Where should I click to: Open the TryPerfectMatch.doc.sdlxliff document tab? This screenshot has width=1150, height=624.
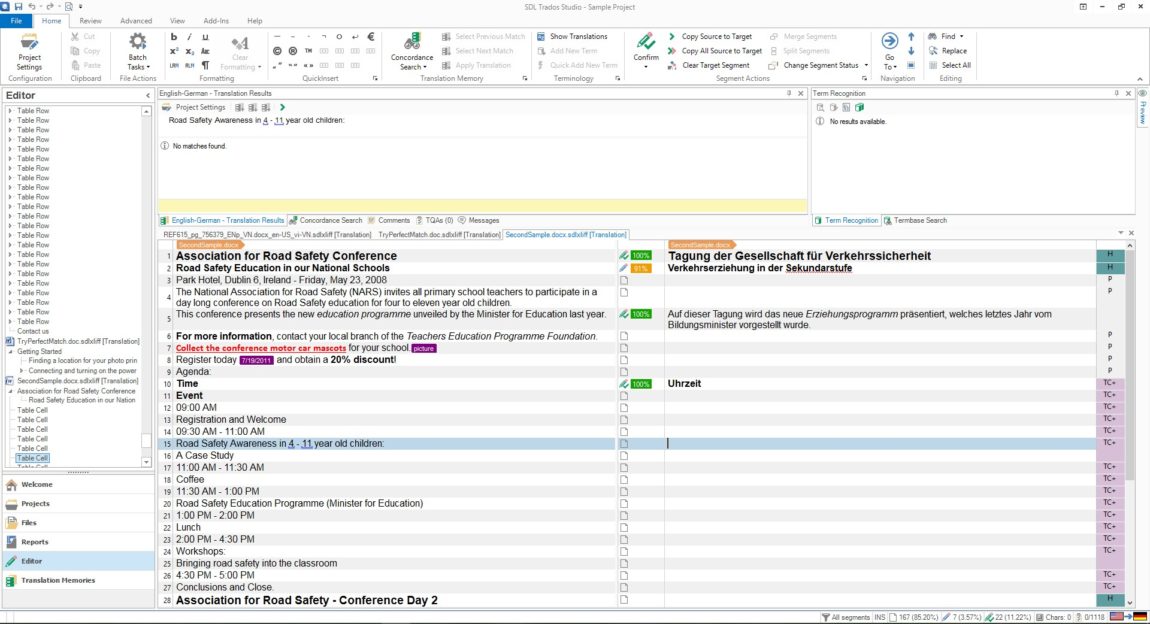click(439, 235)
